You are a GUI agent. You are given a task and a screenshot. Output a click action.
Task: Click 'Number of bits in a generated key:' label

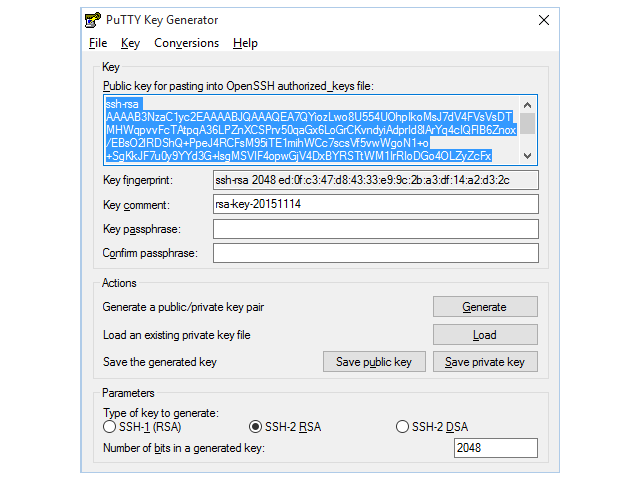184,448
